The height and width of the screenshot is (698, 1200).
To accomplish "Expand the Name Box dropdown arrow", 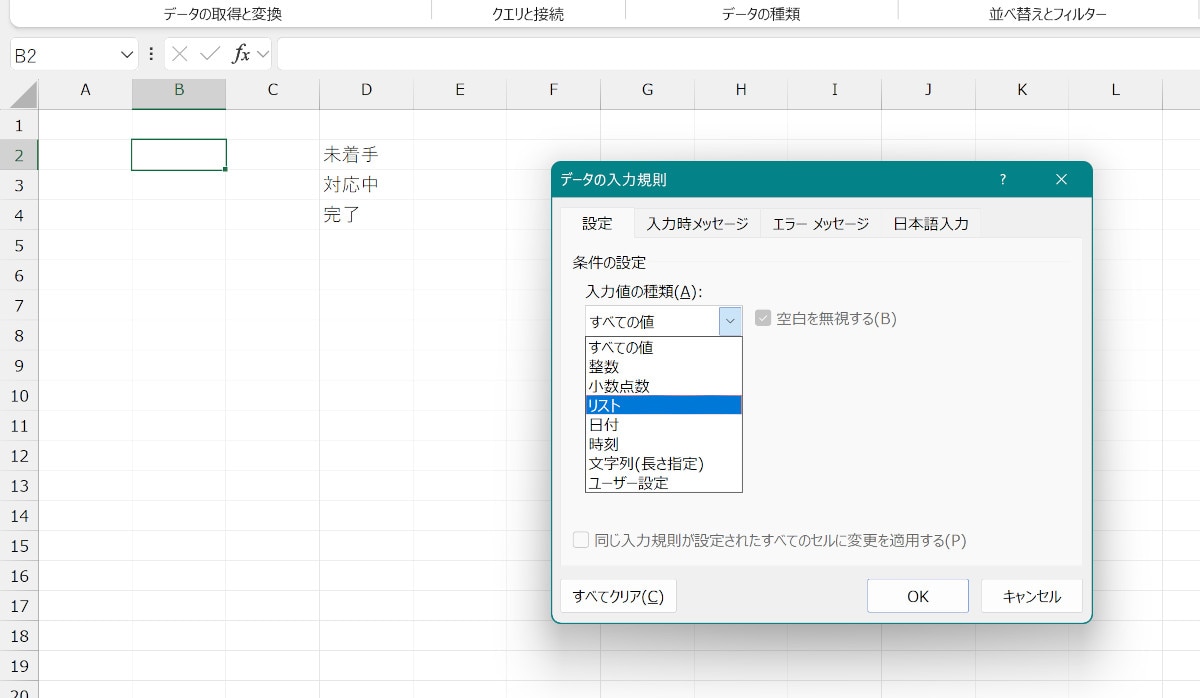I will click(127, 54).
